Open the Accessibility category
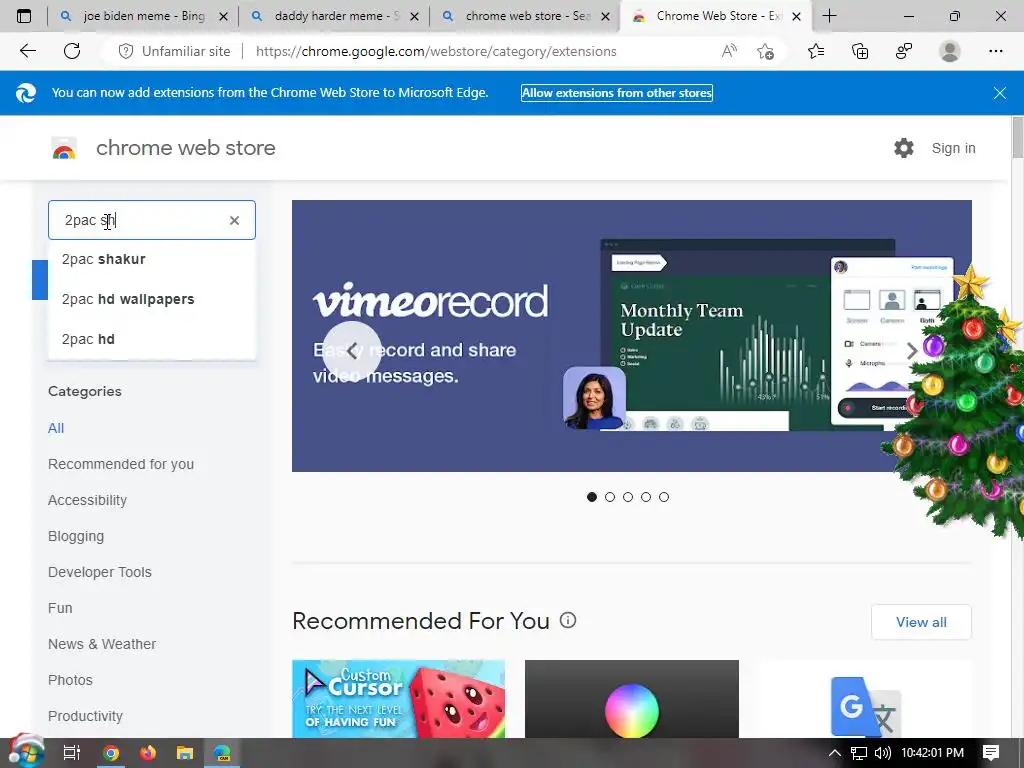The width and height of the screenshot is (1024, 768). click(87, 500)
